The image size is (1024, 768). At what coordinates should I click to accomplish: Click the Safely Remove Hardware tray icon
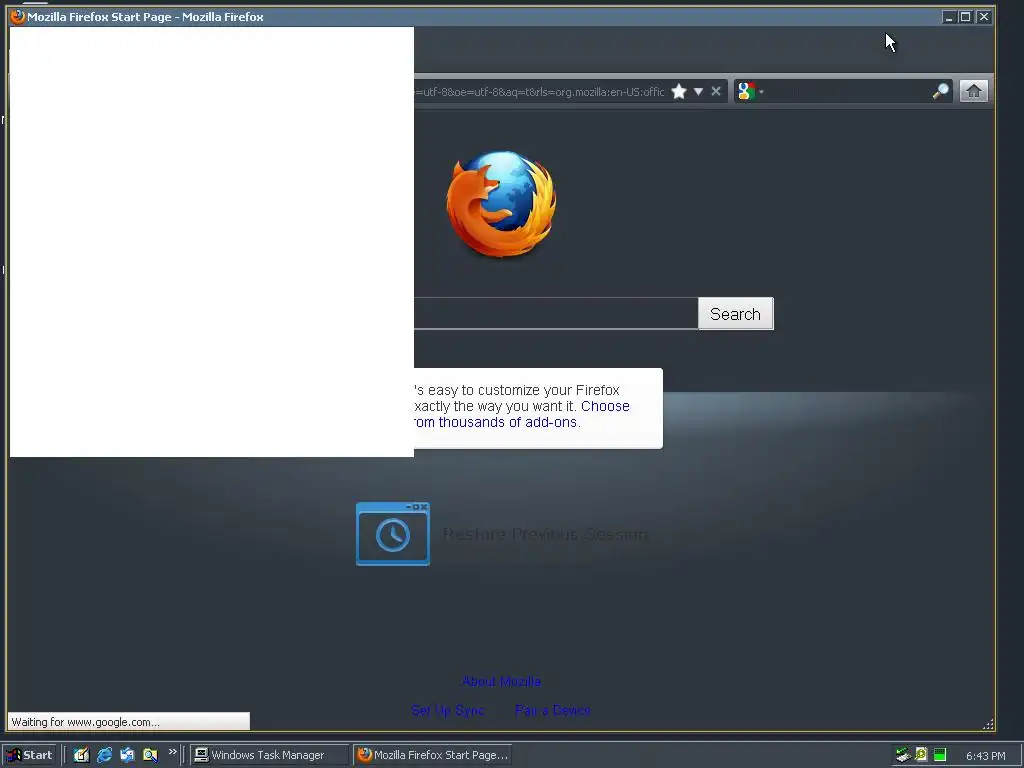tap(903, 755)
